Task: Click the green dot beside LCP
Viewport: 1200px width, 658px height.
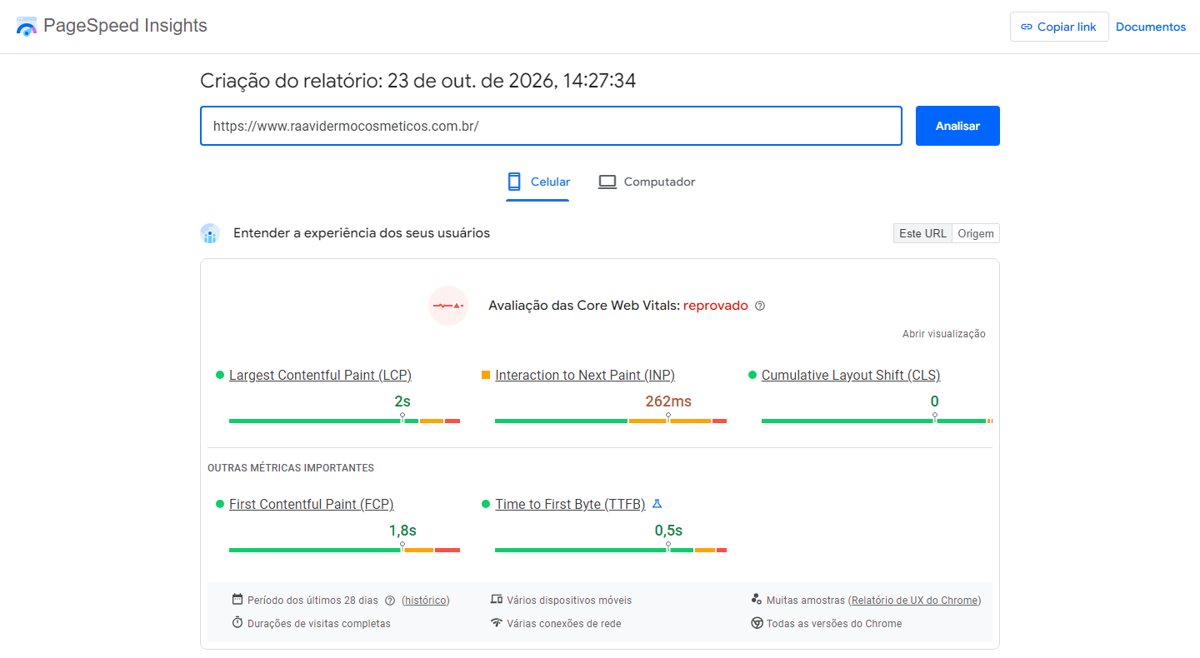Action: point(220,375)
